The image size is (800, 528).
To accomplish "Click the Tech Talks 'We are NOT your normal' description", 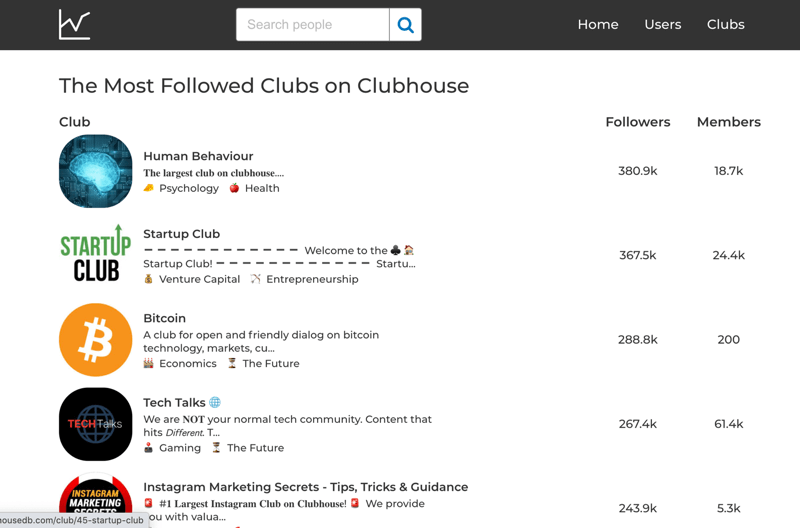I will (287, 425).
